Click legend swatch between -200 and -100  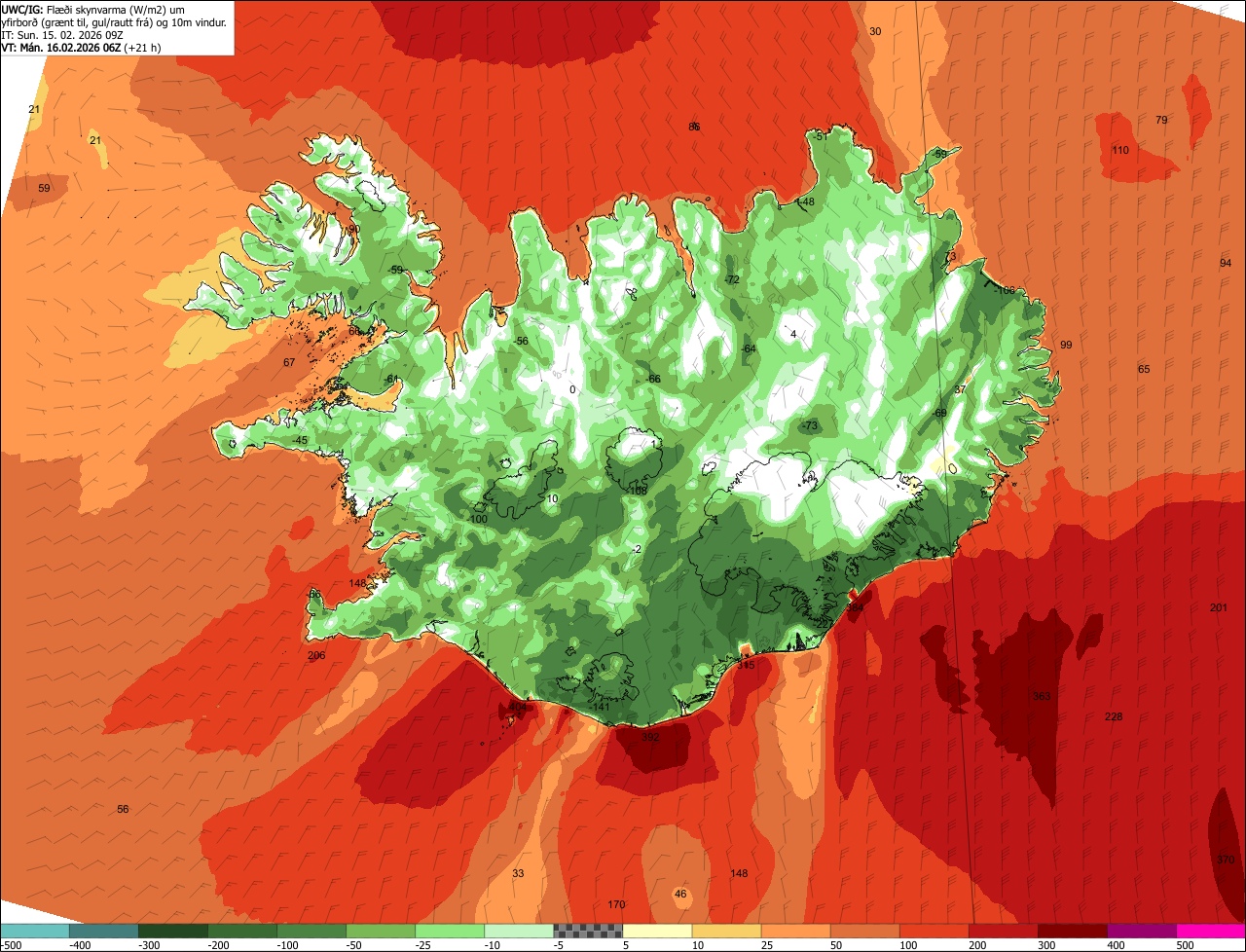tap(242, 931)
